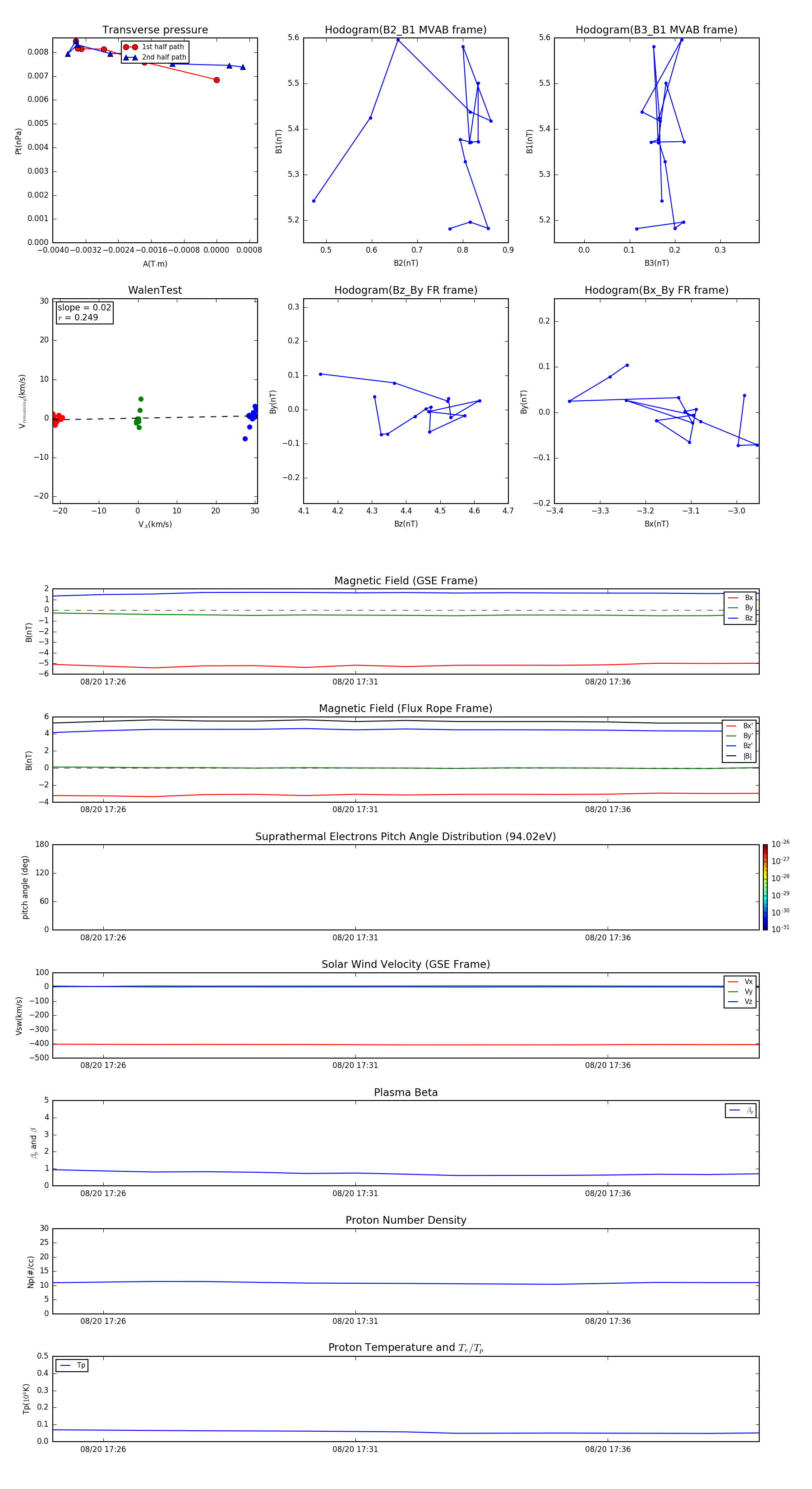The height and width of the screenshot is (1489, 812).
Task: Click the 'slope = 0.02' annotation
Action: pos(84,308)
